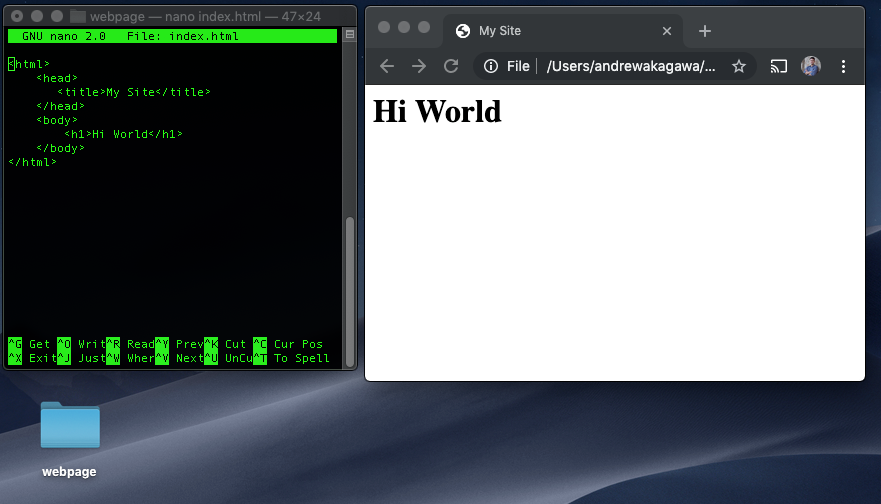881x504 pixels.
Task: Click the closing </body> tag line
Action: [x=60, y=148]
